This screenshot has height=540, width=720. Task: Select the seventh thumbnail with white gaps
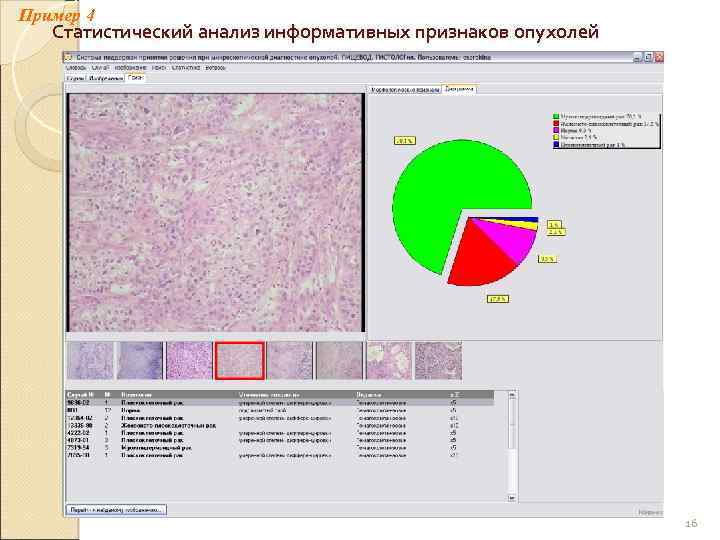click(389, 360)
